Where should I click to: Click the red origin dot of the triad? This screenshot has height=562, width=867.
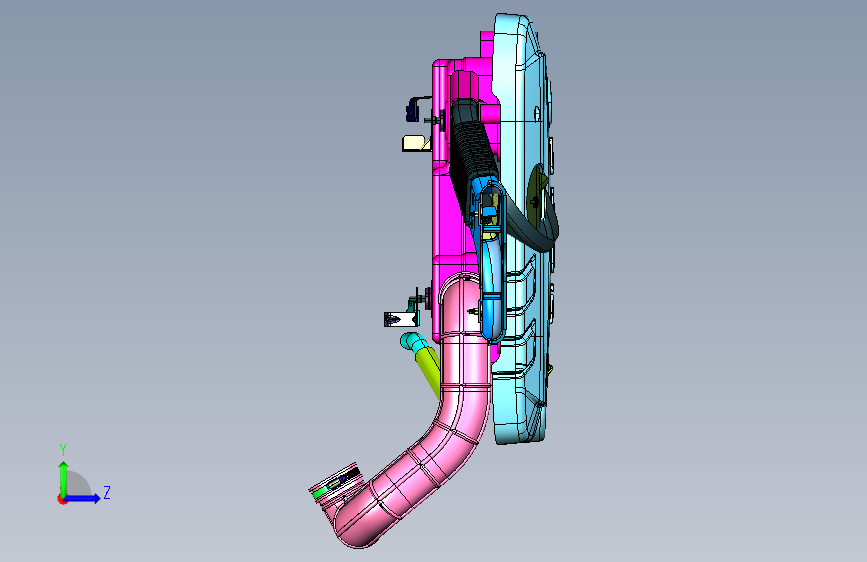[x=62, y=499]
